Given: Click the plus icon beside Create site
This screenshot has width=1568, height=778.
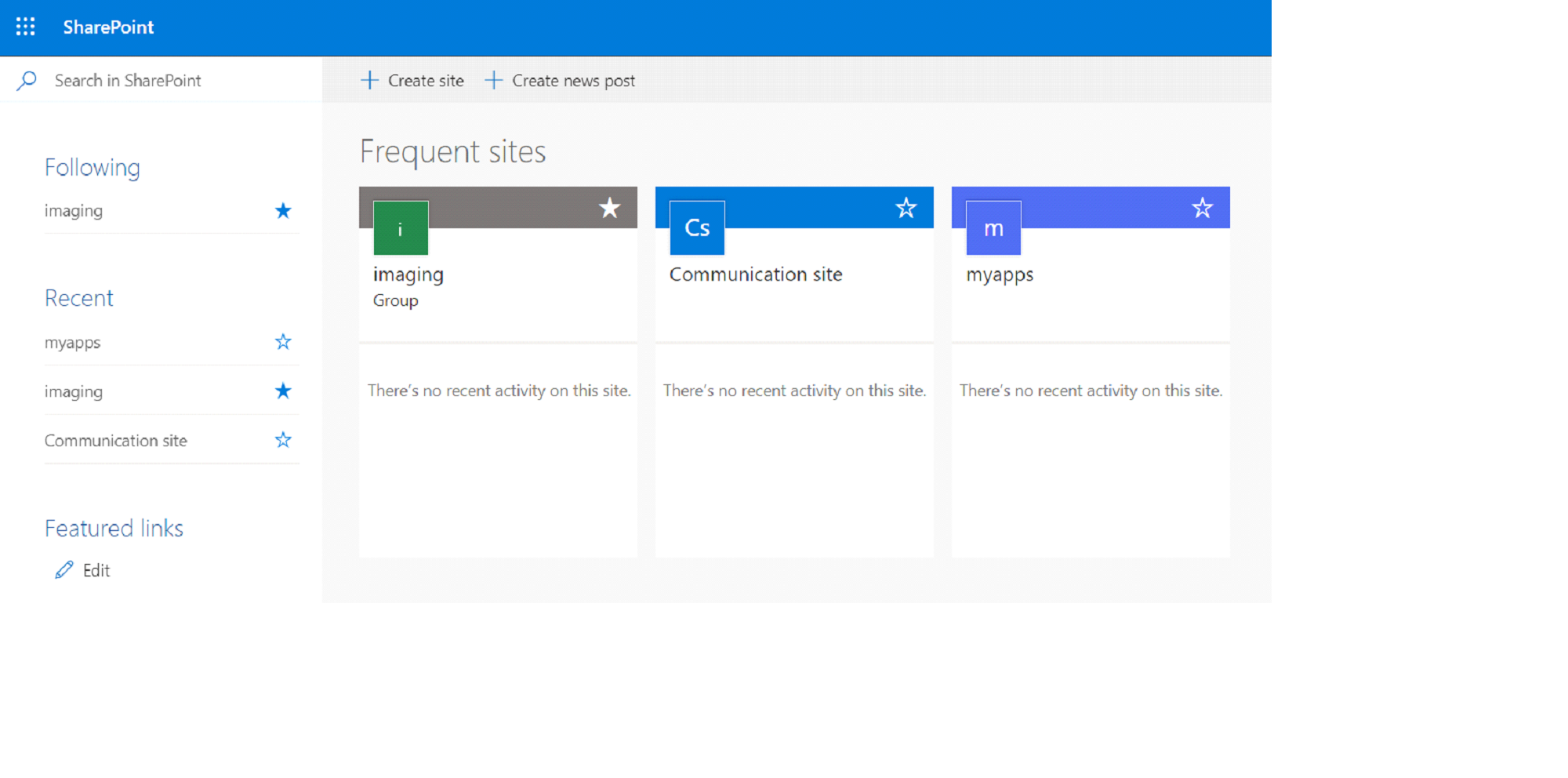Looking at the screenshot, I should pyautogui.click(x=369, y=80).
